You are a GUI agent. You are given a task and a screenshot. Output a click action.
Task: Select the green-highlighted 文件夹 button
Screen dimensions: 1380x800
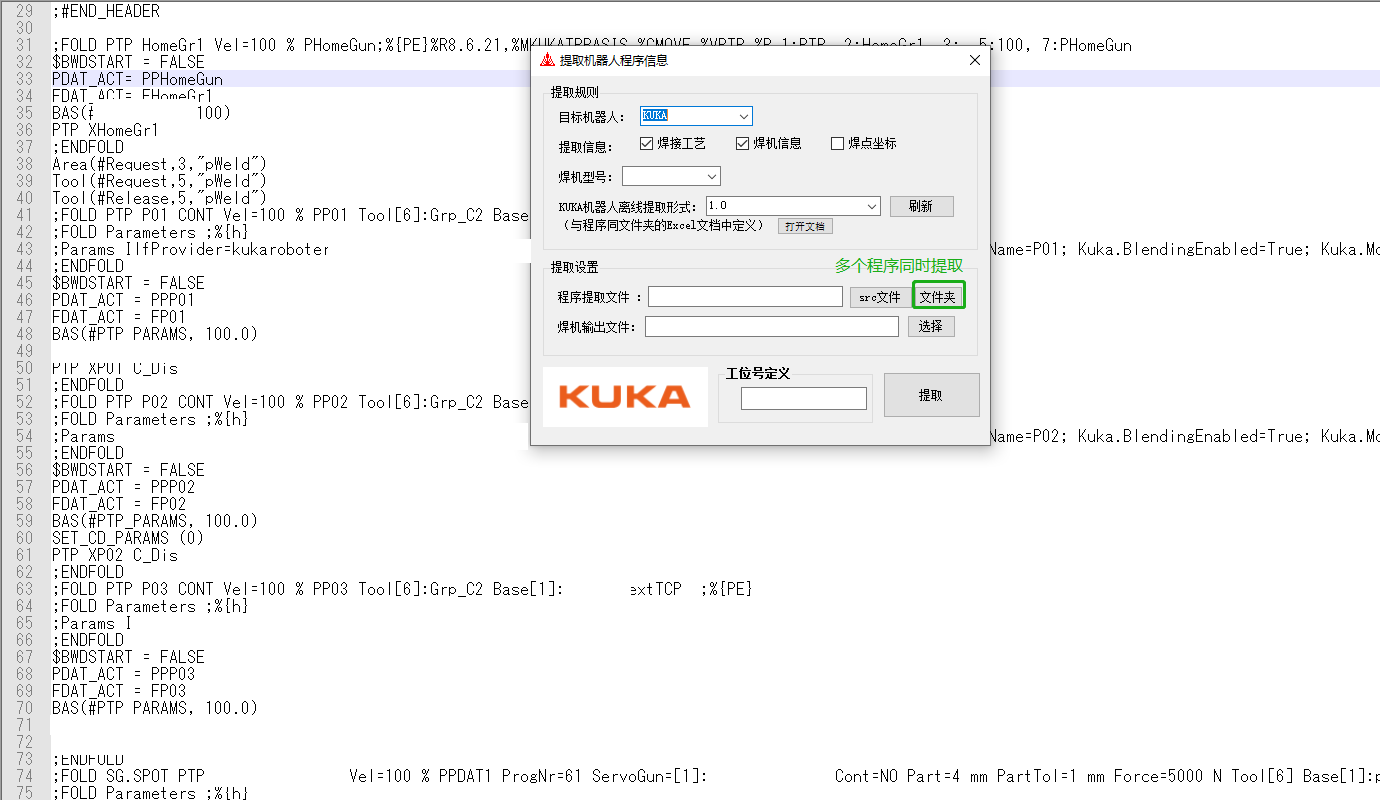click(938, 296)
